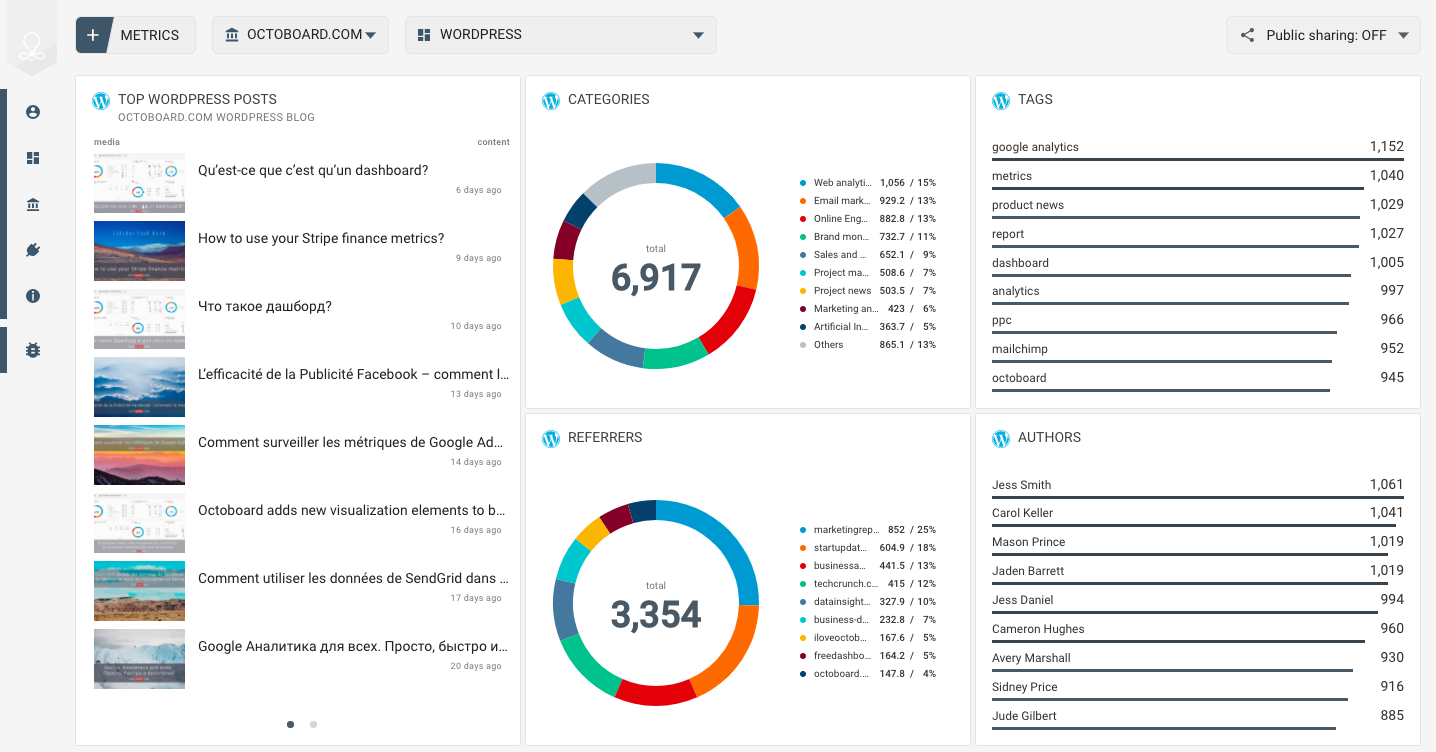
Task: Open the Public sharing: OFF dropdown
Action: point(1323,35)
